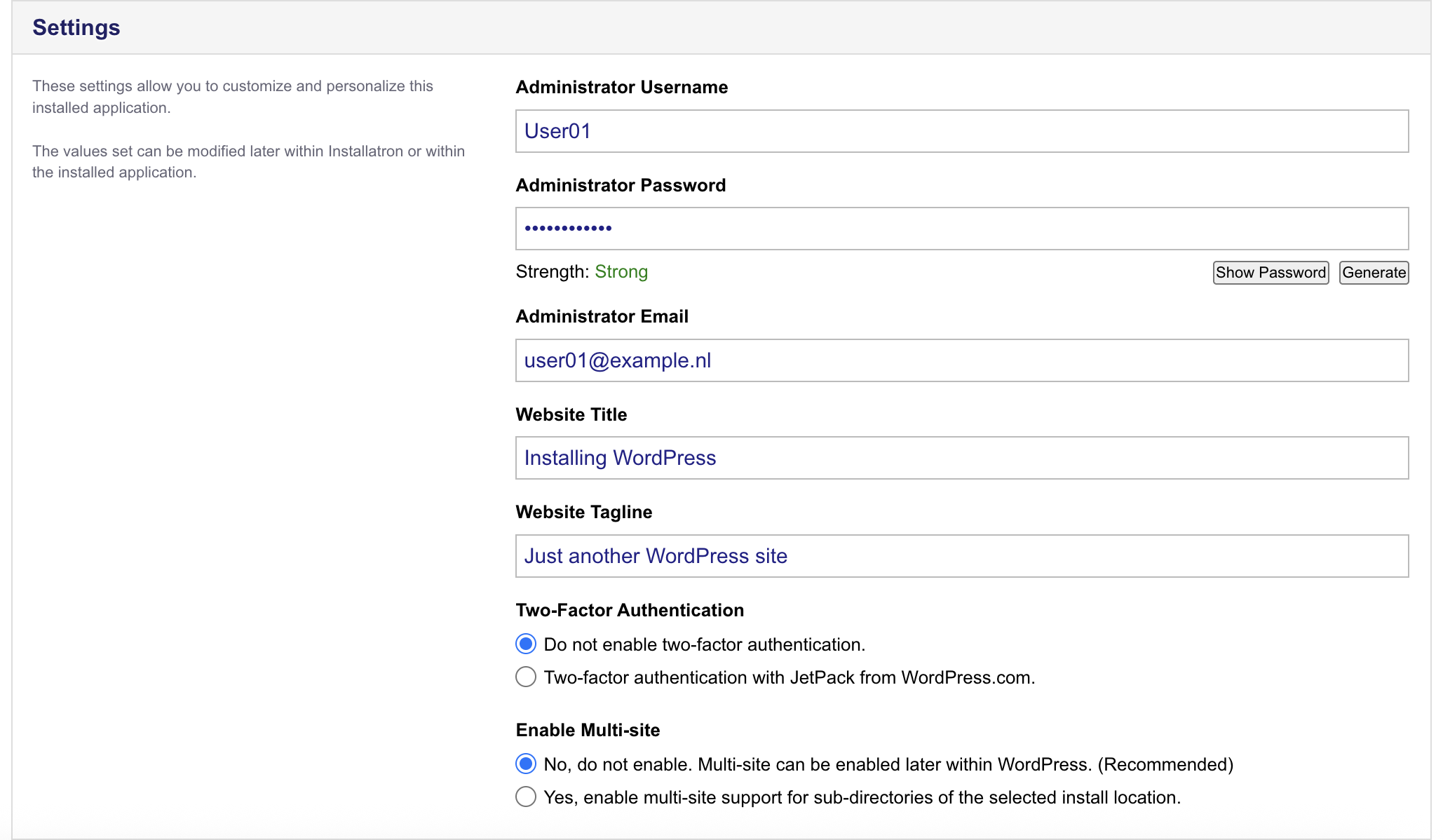Select "Do not enable two-factor authentication"
This screenshot has width=1443, height=840.
point(525,643)
